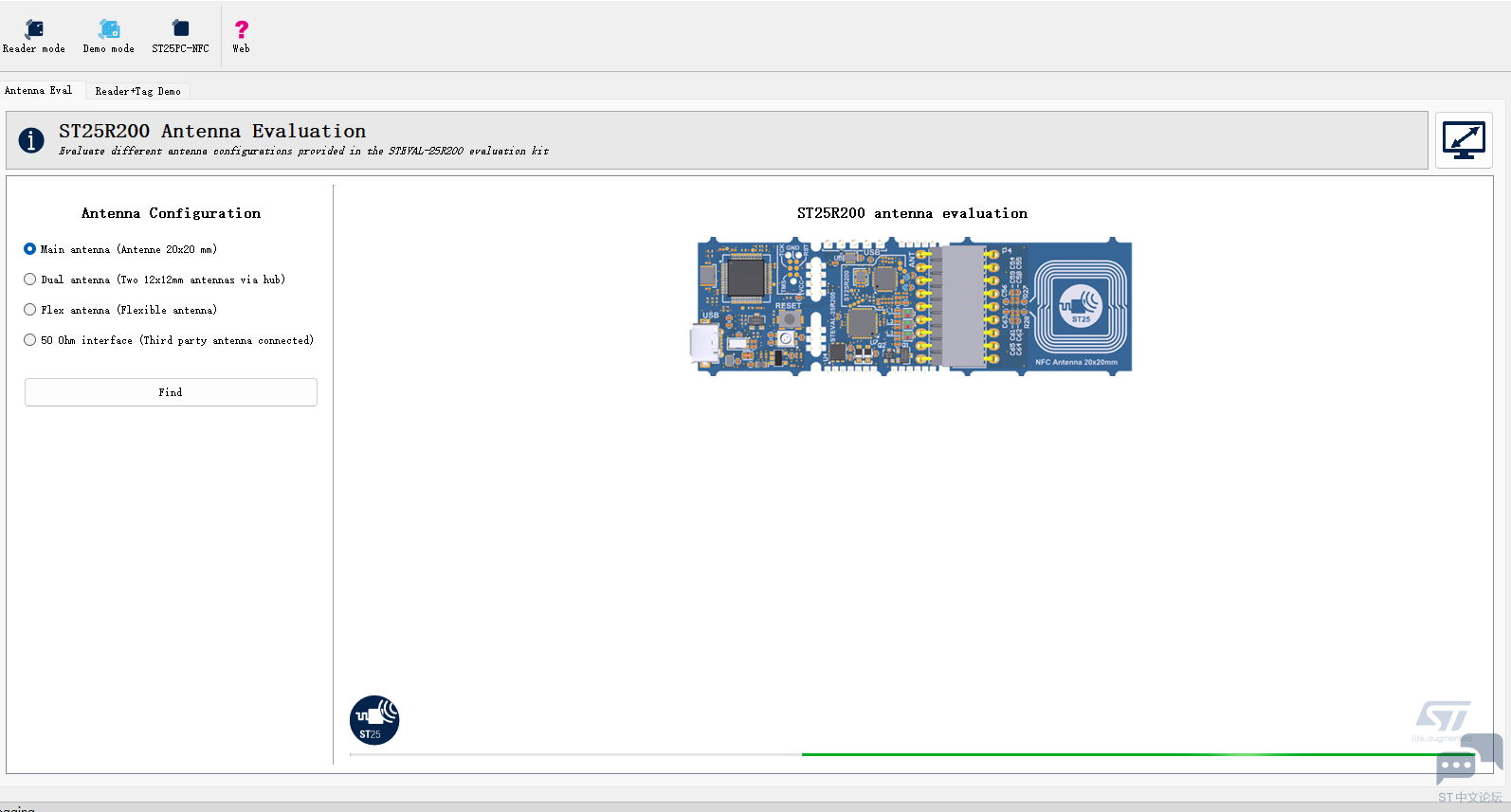Select Main antenna (Antenne 20x20 mm)

pos(120,249)
